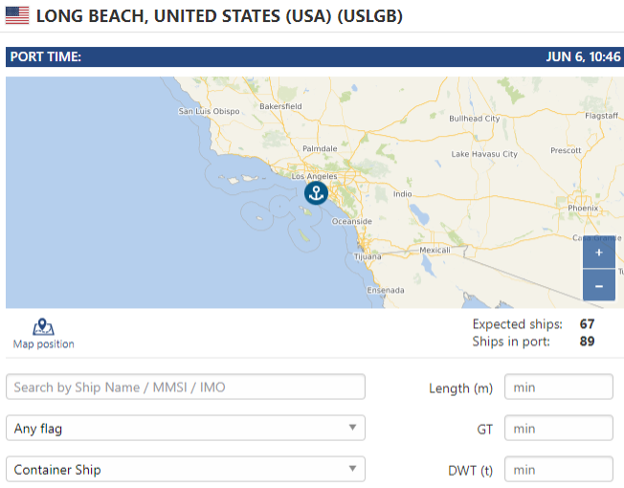Click the anchor port marker on map
The height and width of the screenshot is (488, 624).
tap(316, 193)
